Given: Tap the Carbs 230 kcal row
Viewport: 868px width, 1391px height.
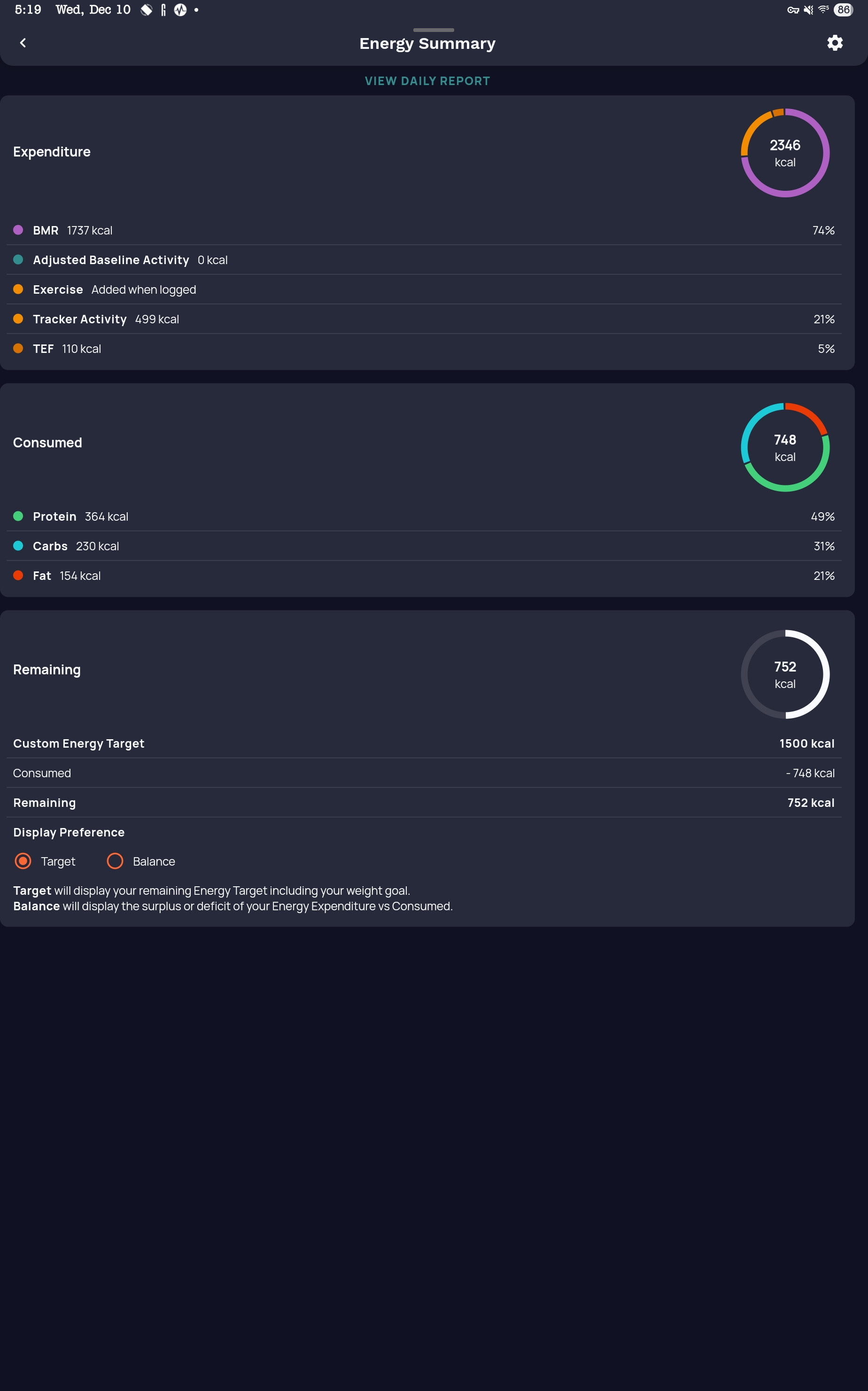Looking at the screenshot, I should point(424,546).
